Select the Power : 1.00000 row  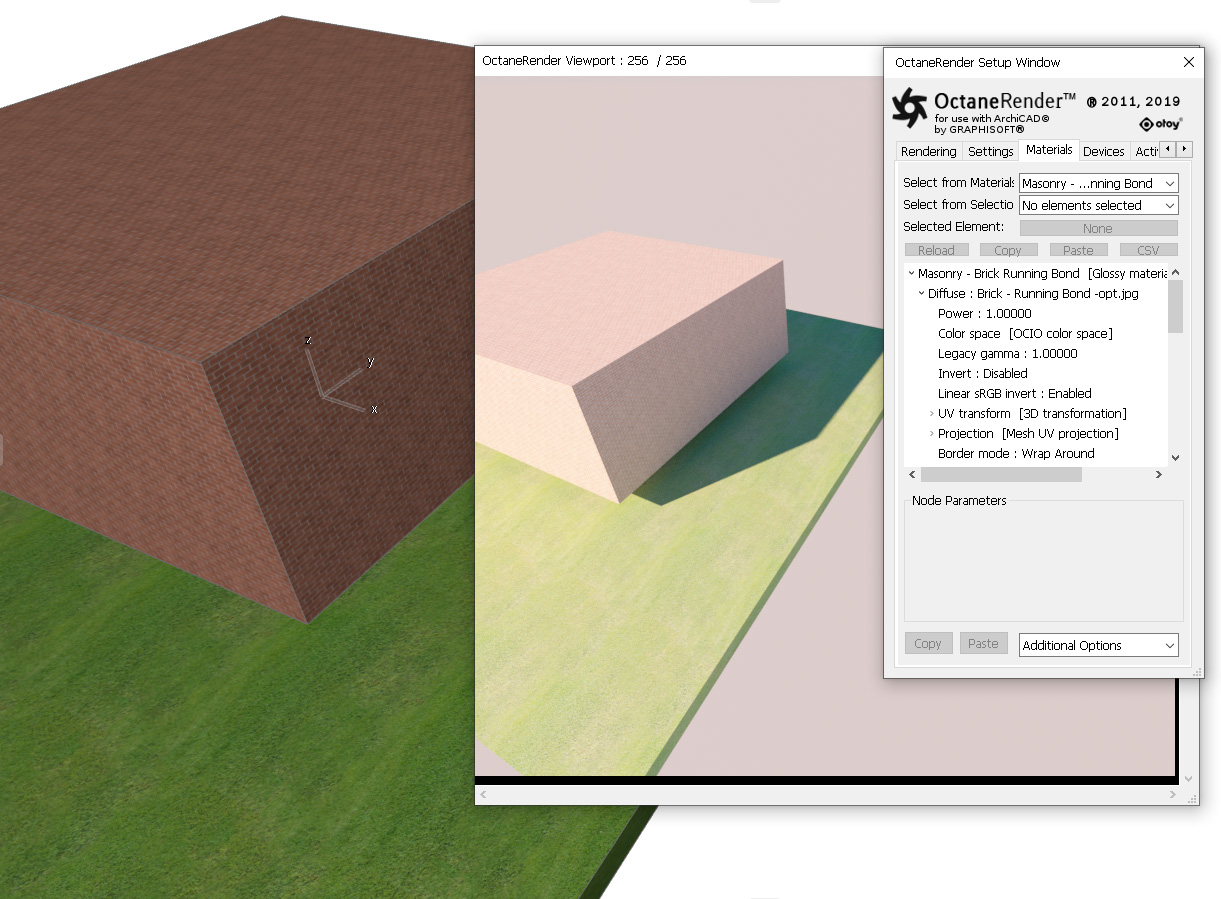(984, 313)
